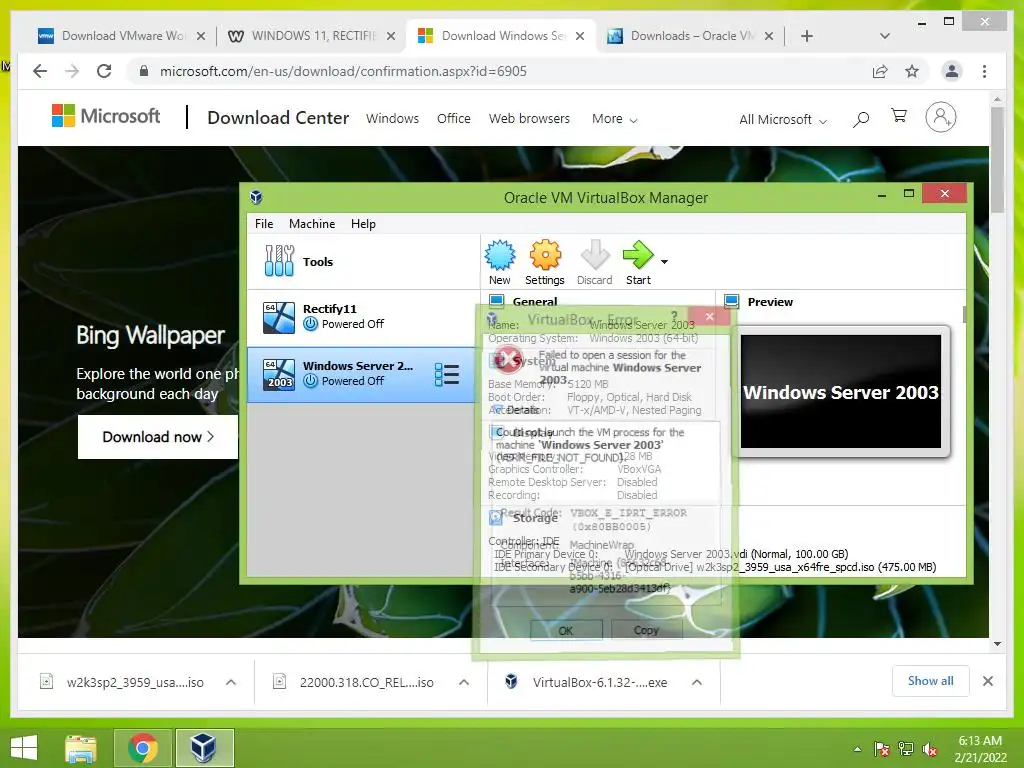Image resolution: width=1024 pixels, height=768 pixels.
Task: Expand options for 22000.318 iso download
Action: [464, 682]
